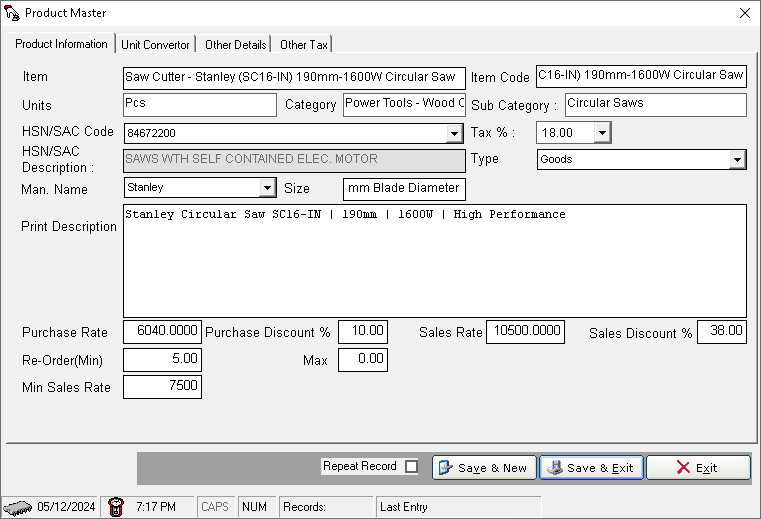Click the Goods type value
761x519 pixels.
click(556, 159)
